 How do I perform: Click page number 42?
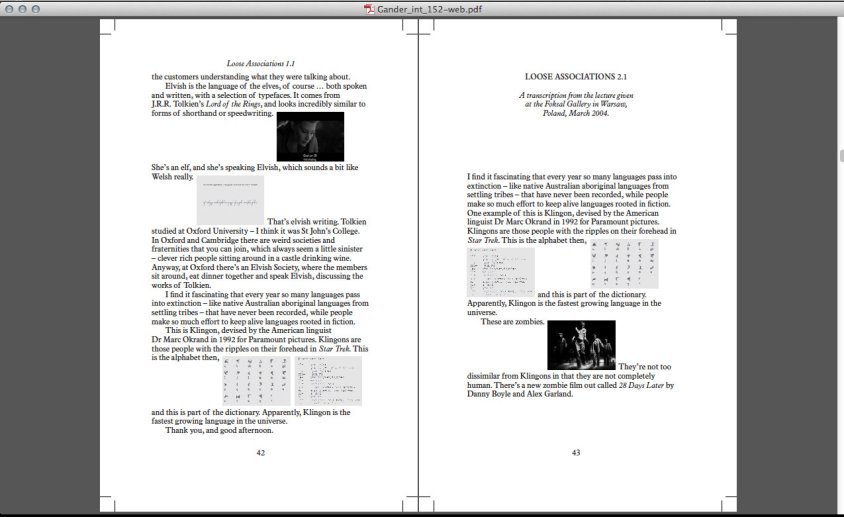[x=261, y=453]
